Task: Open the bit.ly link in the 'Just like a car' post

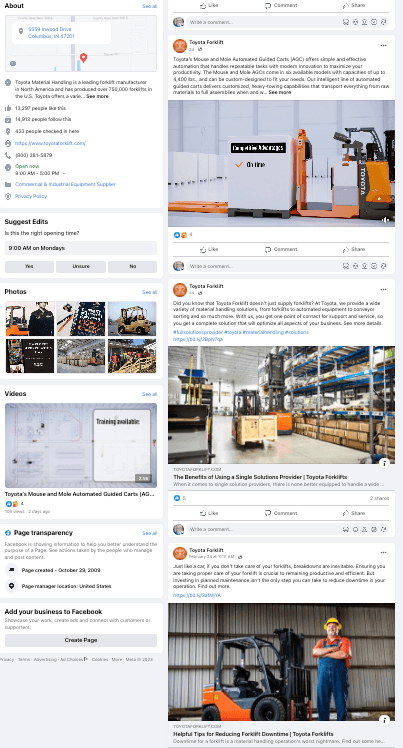Action: point(197,595)
